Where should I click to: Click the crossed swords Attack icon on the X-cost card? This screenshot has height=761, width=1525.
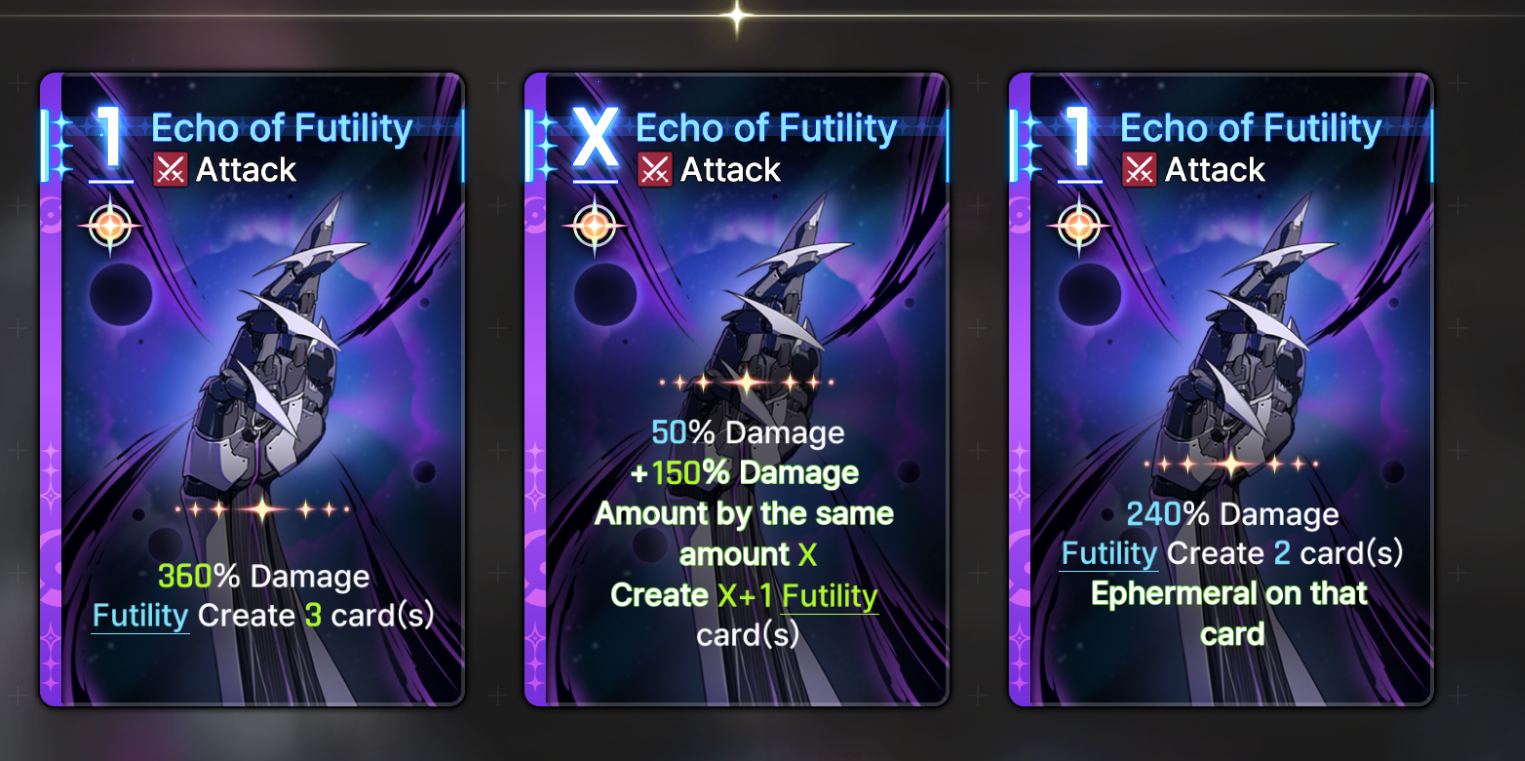click(x=655, y=171)
